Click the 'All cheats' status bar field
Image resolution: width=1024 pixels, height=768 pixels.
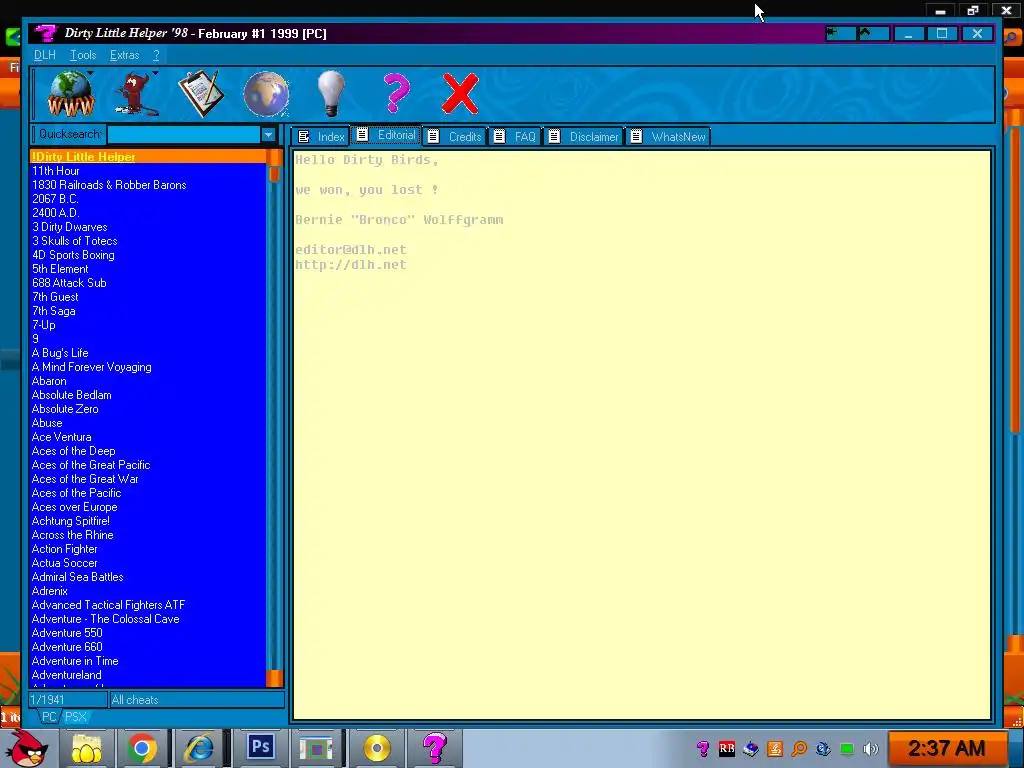pyautogui.click(x=196, y=700)
